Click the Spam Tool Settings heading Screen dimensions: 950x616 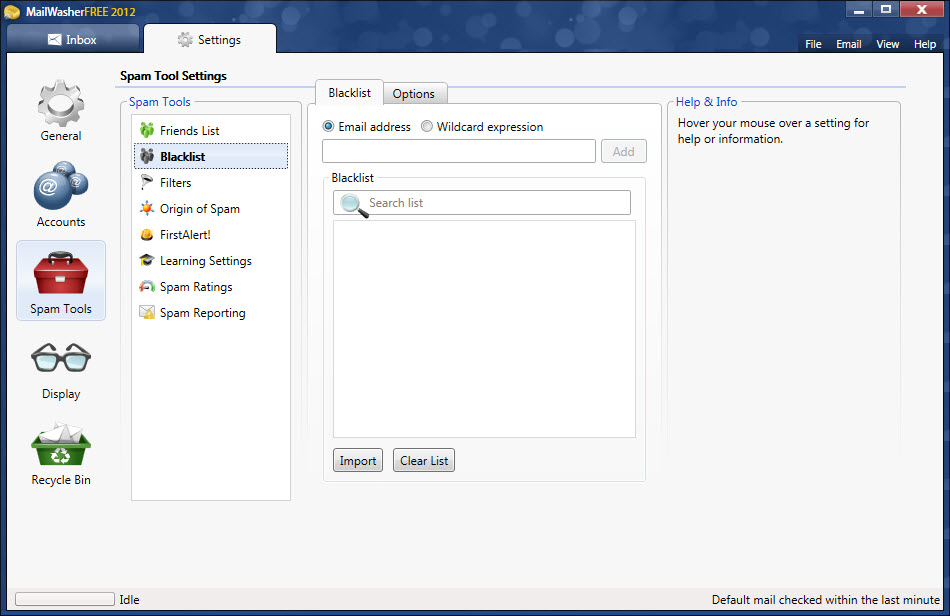pos(173,76)
